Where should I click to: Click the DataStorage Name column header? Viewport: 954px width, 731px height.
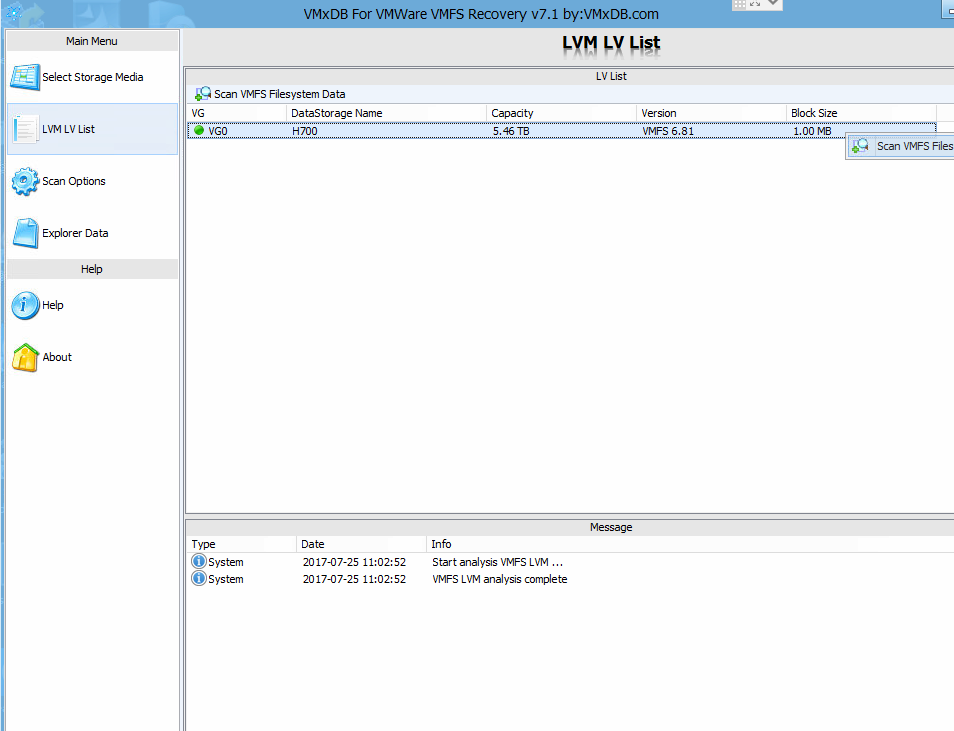[x=386, y=113]
